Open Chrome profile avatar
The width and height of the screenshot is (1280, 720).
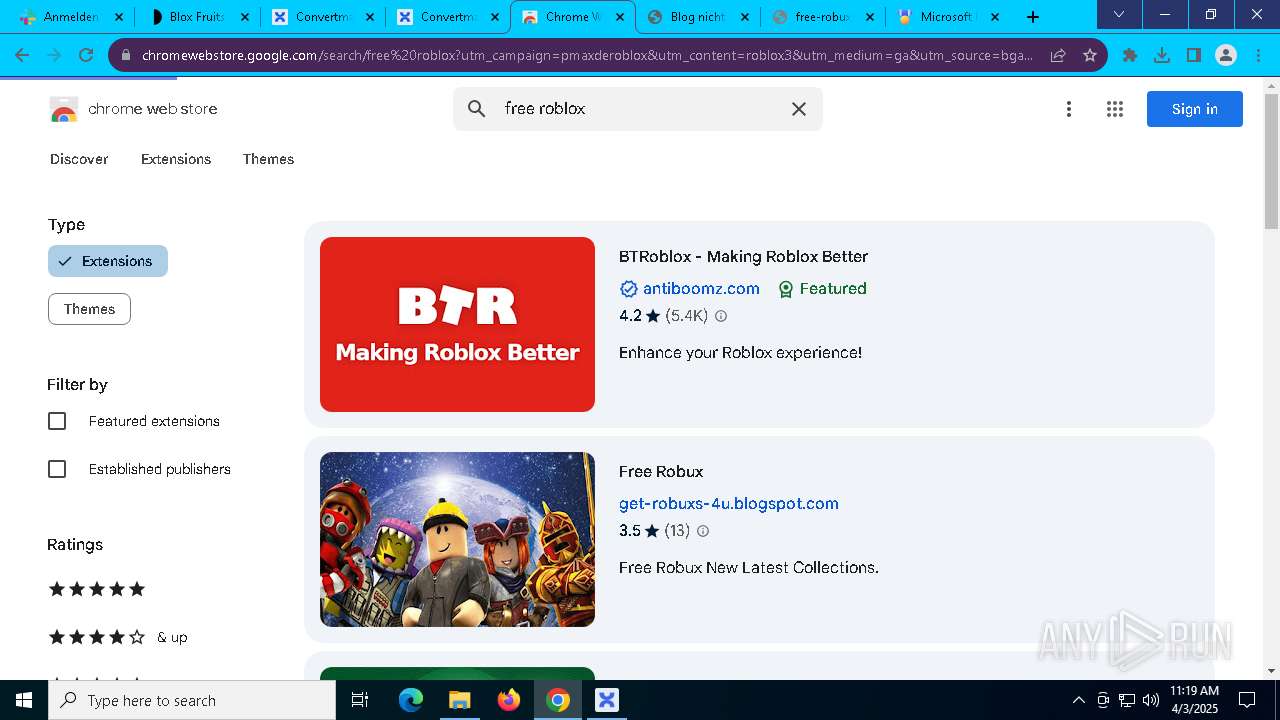click(x=1226, y=55)
